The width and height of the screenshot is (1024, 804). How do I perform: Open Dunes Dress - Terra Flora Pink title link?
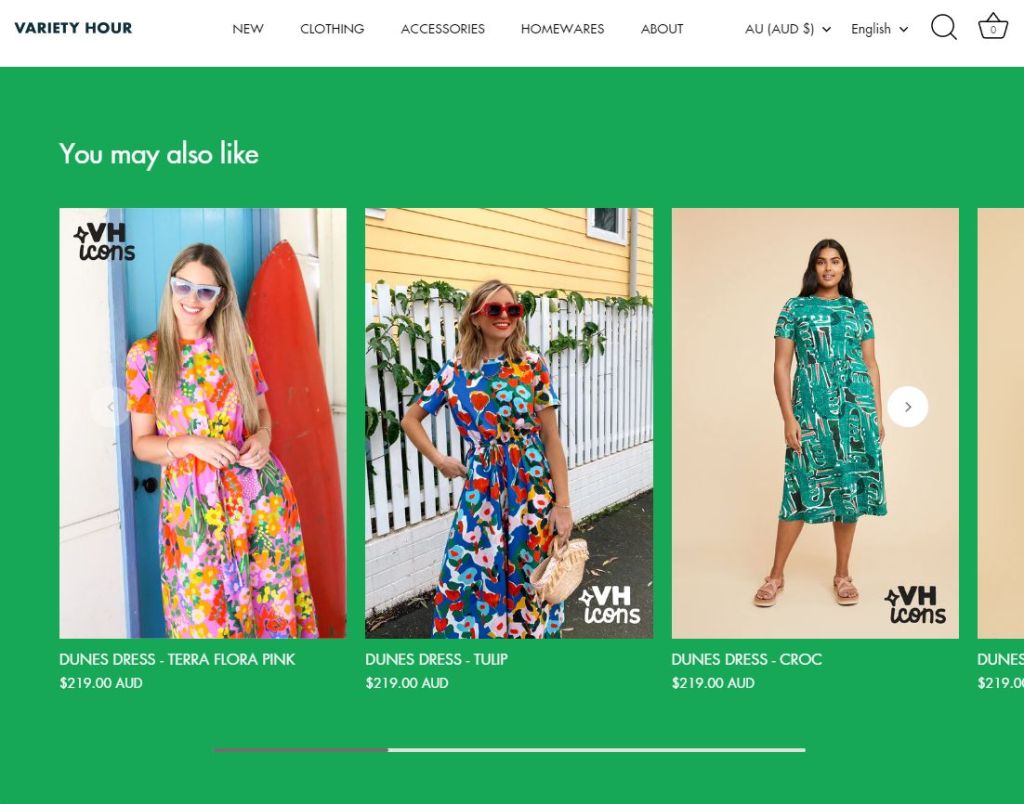(177, 659)
